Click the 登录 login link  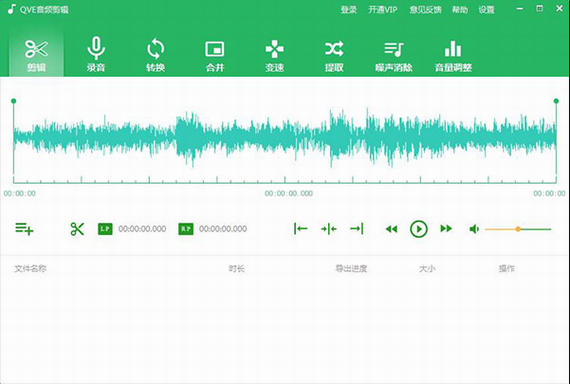(348, 10)
